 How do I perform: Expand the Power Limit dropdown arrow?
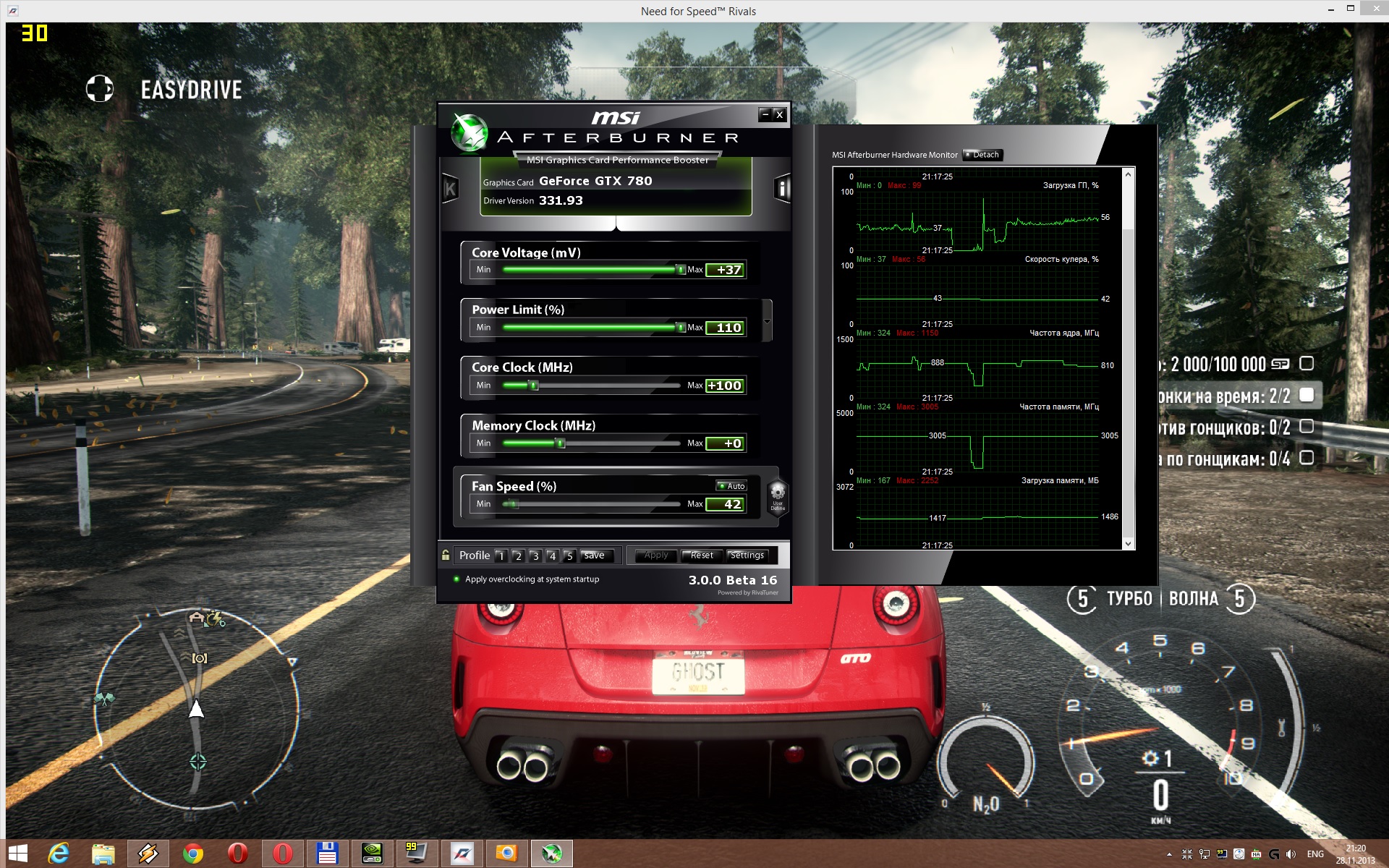pos(767,320)
